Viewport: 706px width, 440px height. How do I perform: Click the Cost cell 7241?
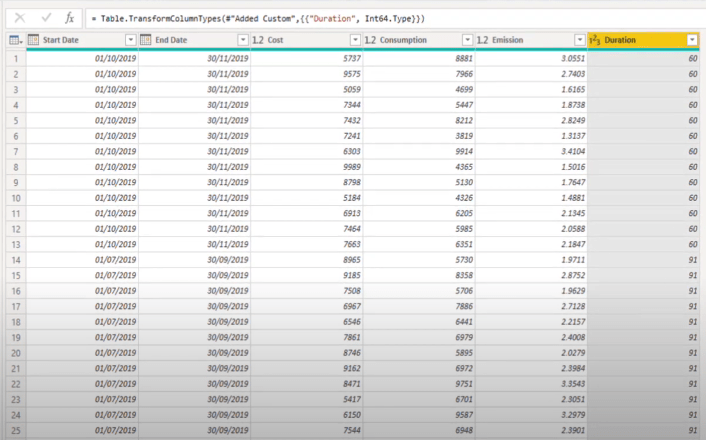click(x=307, y=136)
